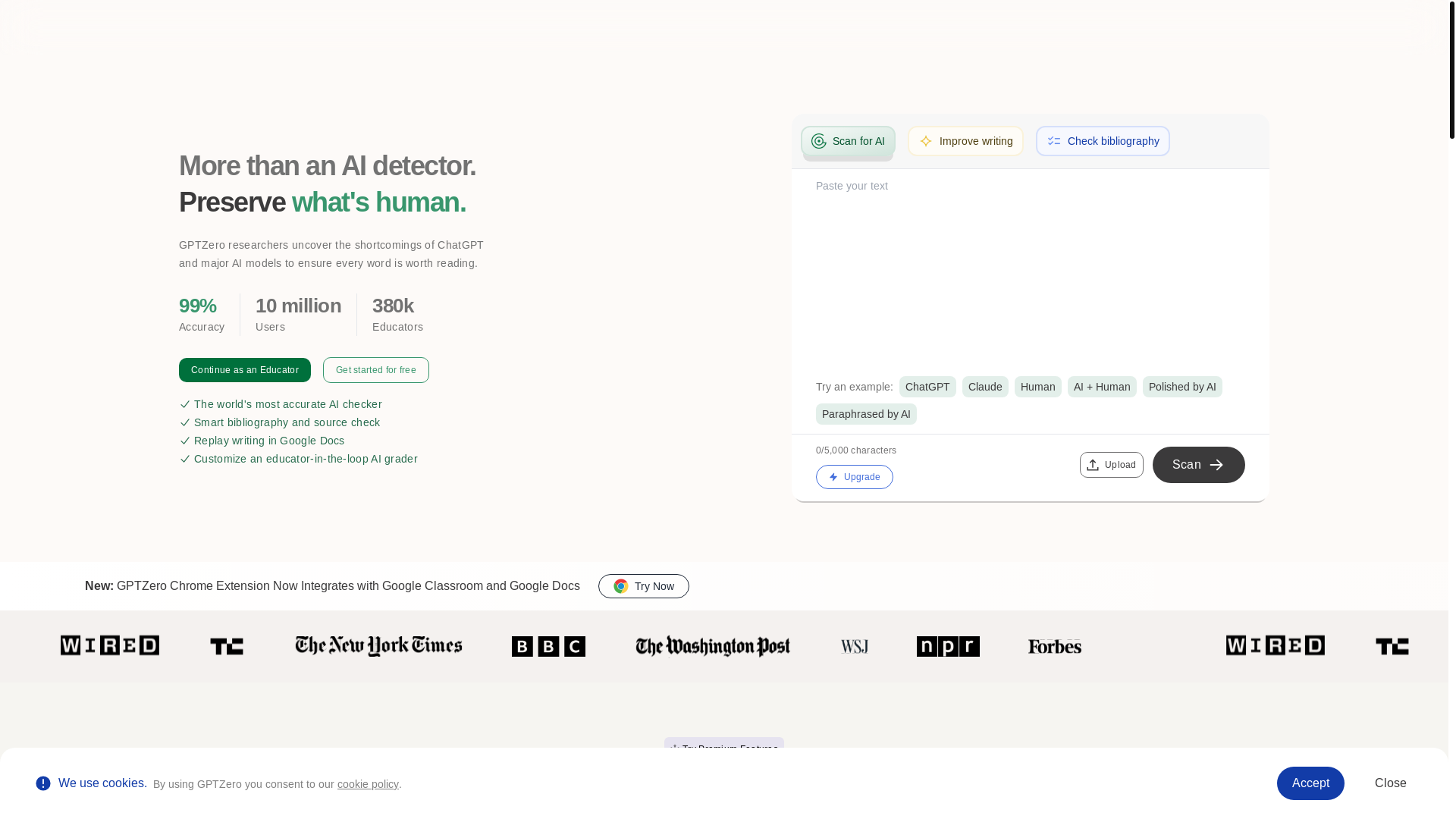Click the NPR logo
This screenshot has width=1456, height=819.
[x=948, y=647]
